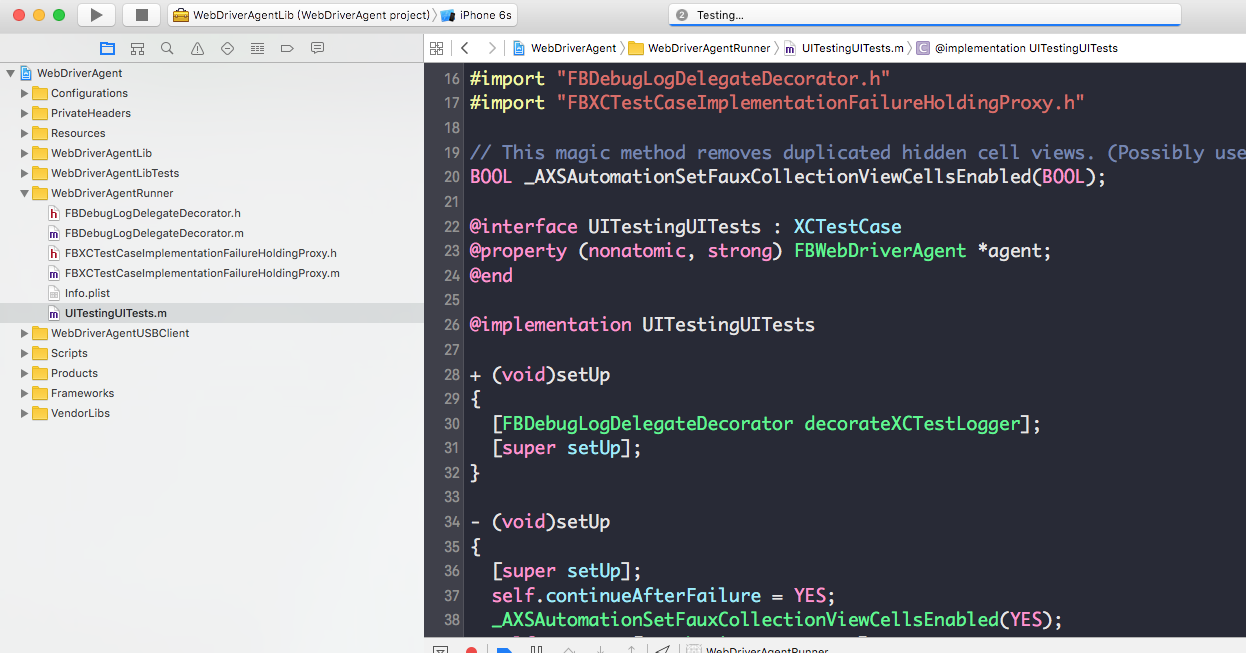Open WebDriverAgentRunner in the jump bar
This screenshot has width=1246, height=653.
[x=699, y=48]
